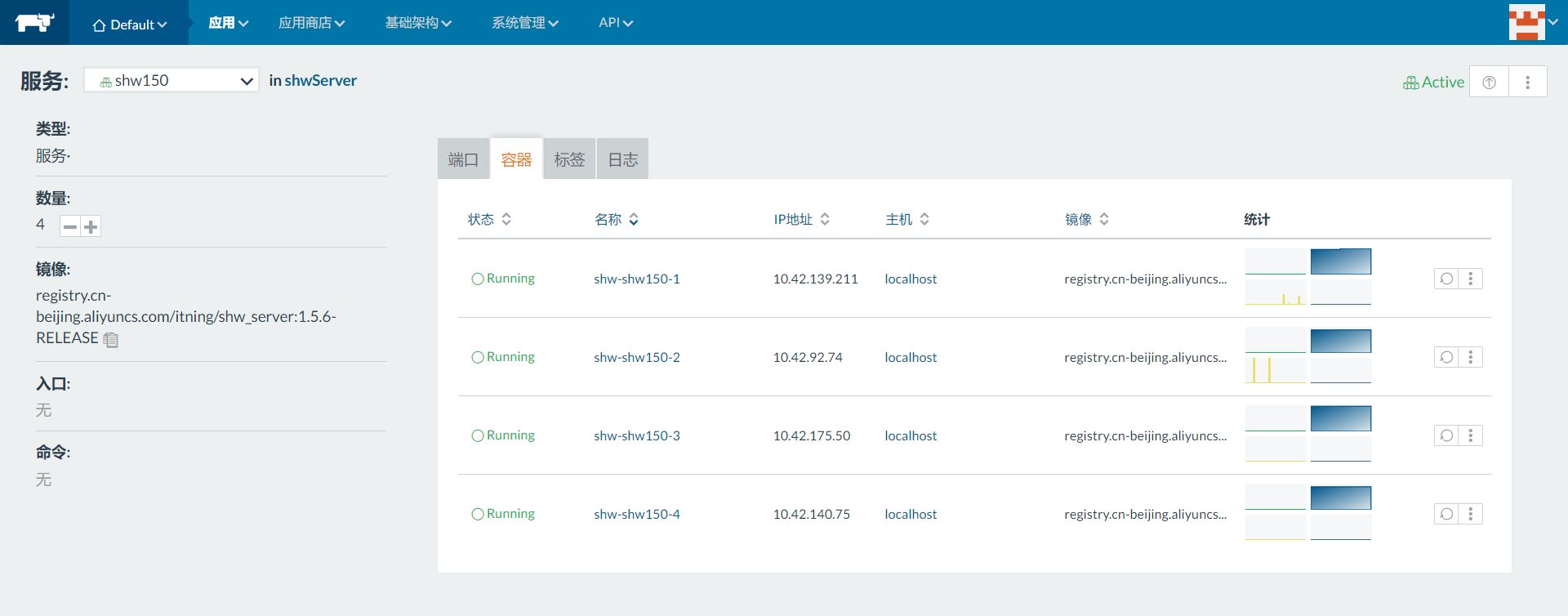
Task: Sort containers by 名称 column
Action: point(617,219)
